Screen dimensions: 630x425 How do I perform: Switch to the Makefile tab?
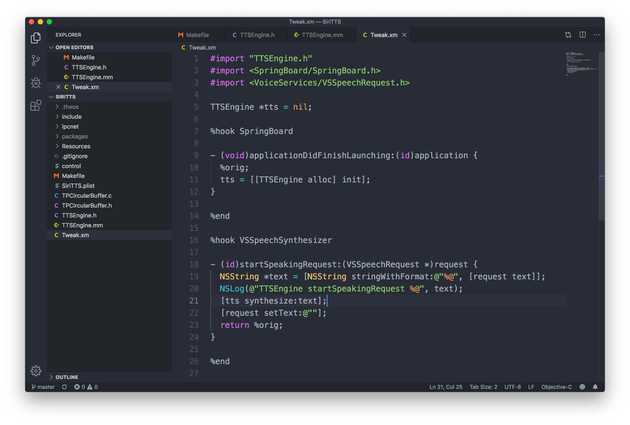(x=194, y=35)
